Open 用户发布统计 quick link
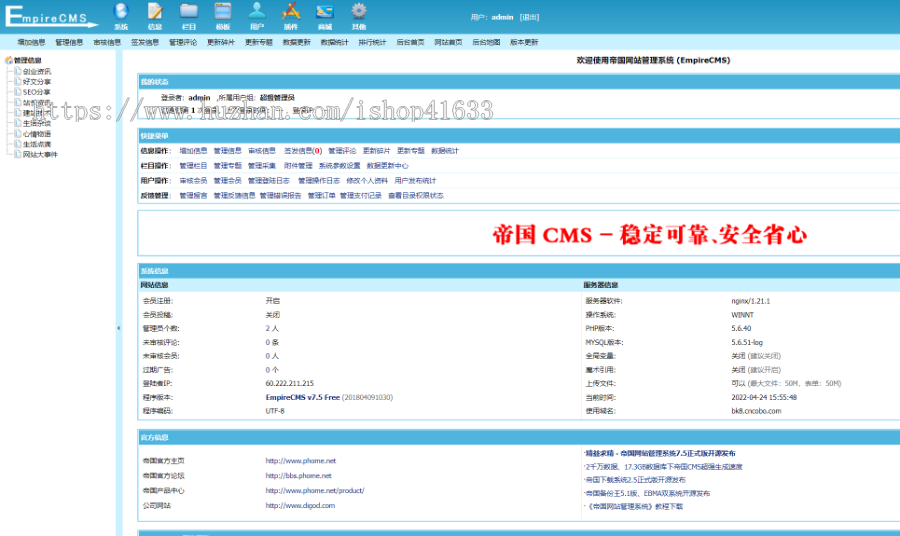This screenshot has width=900, height=536. pos(415,181)
